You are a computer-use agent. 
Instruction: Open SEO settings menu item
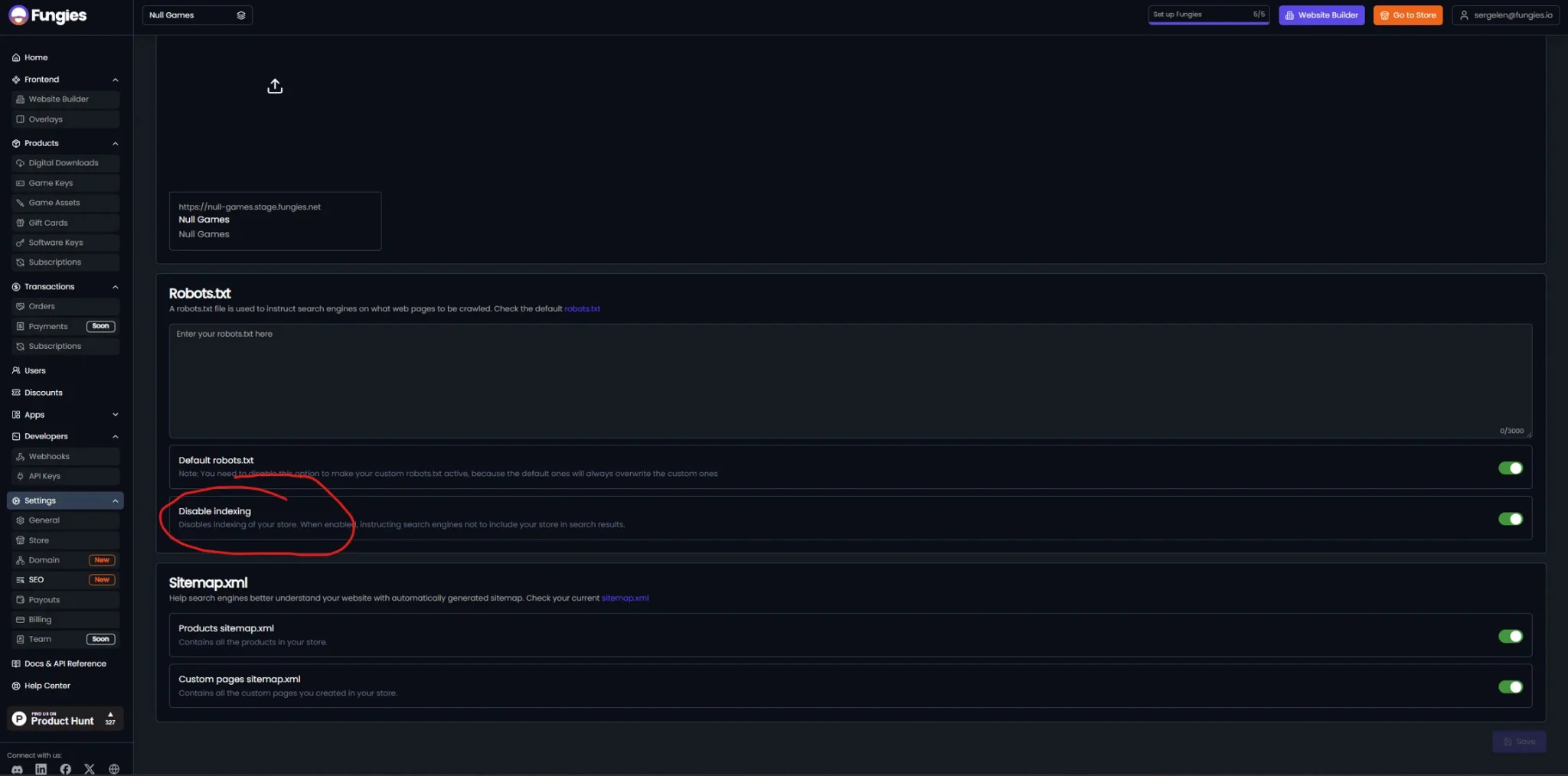pos(66,579)
